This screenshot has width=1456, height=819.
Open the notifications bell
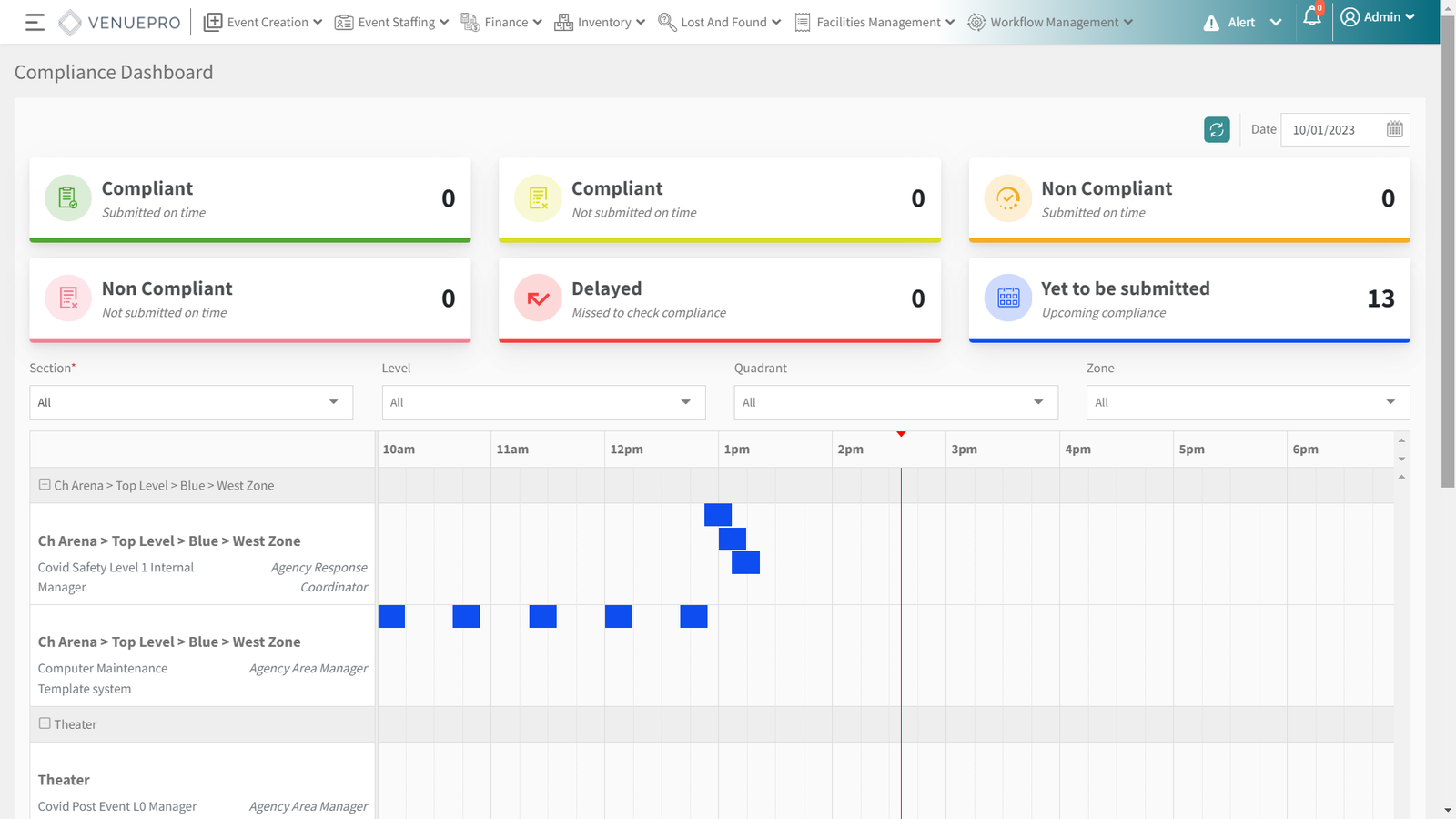pos(1311,17)
